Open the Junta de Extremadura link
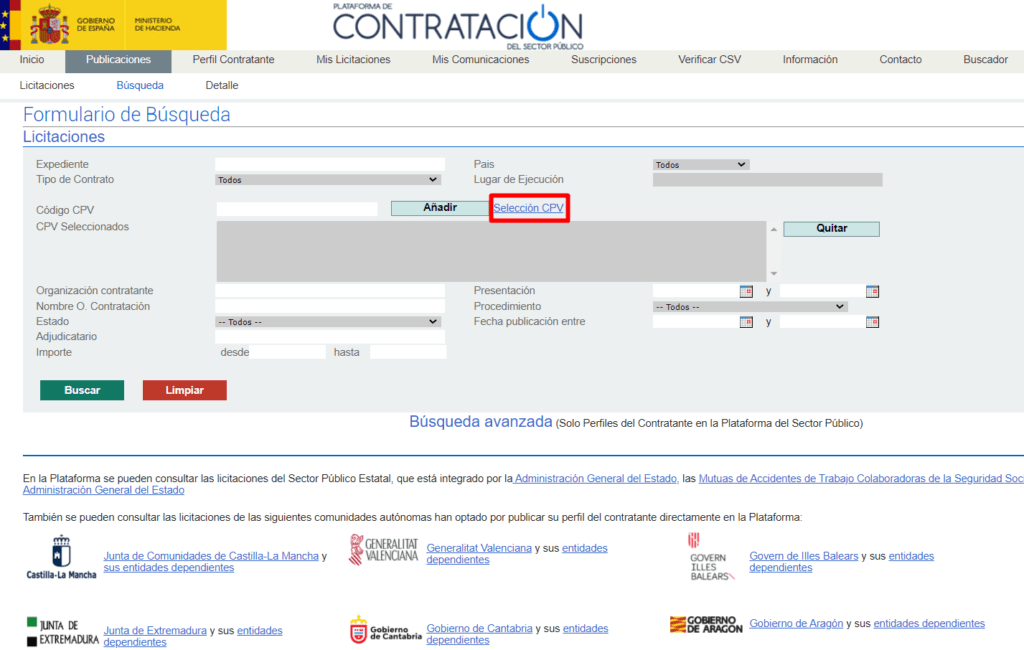Viewport: 1024px width, 650px height. (x=155, y=630)
